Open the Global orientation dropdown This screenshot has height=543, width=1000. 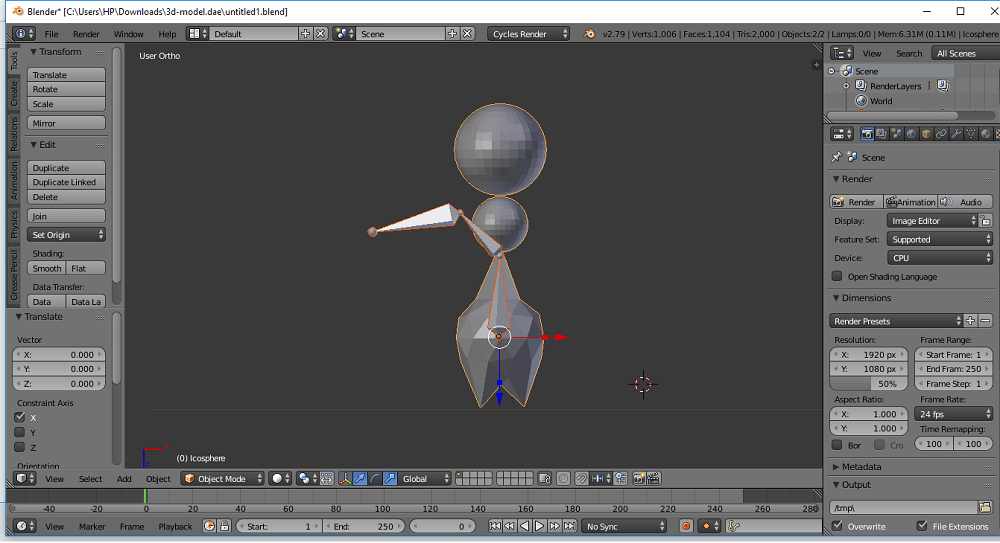click(425, 479)
